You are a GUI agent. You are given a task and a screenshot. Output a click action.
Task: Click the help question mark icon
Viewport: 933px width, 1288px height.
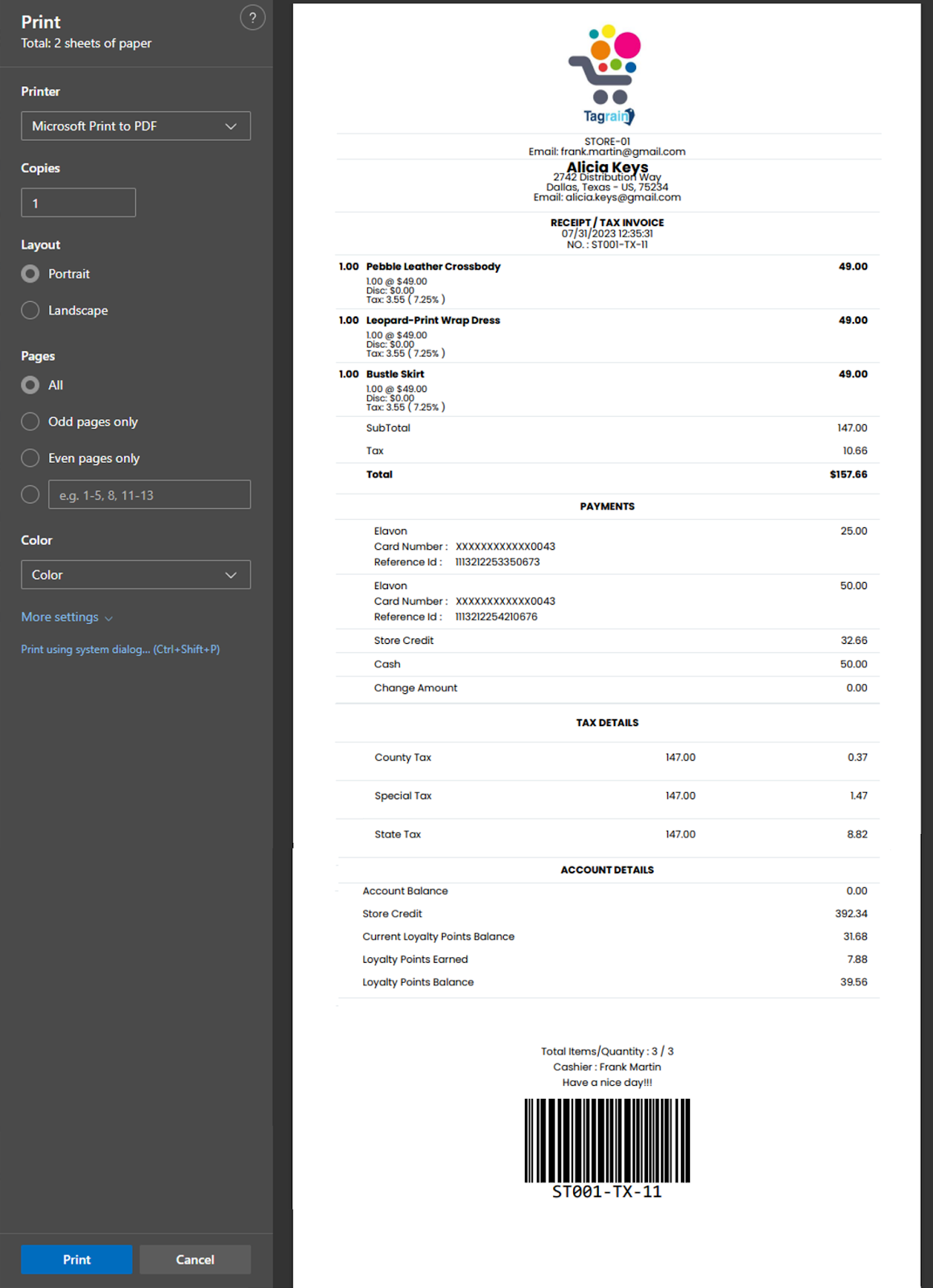252,18
